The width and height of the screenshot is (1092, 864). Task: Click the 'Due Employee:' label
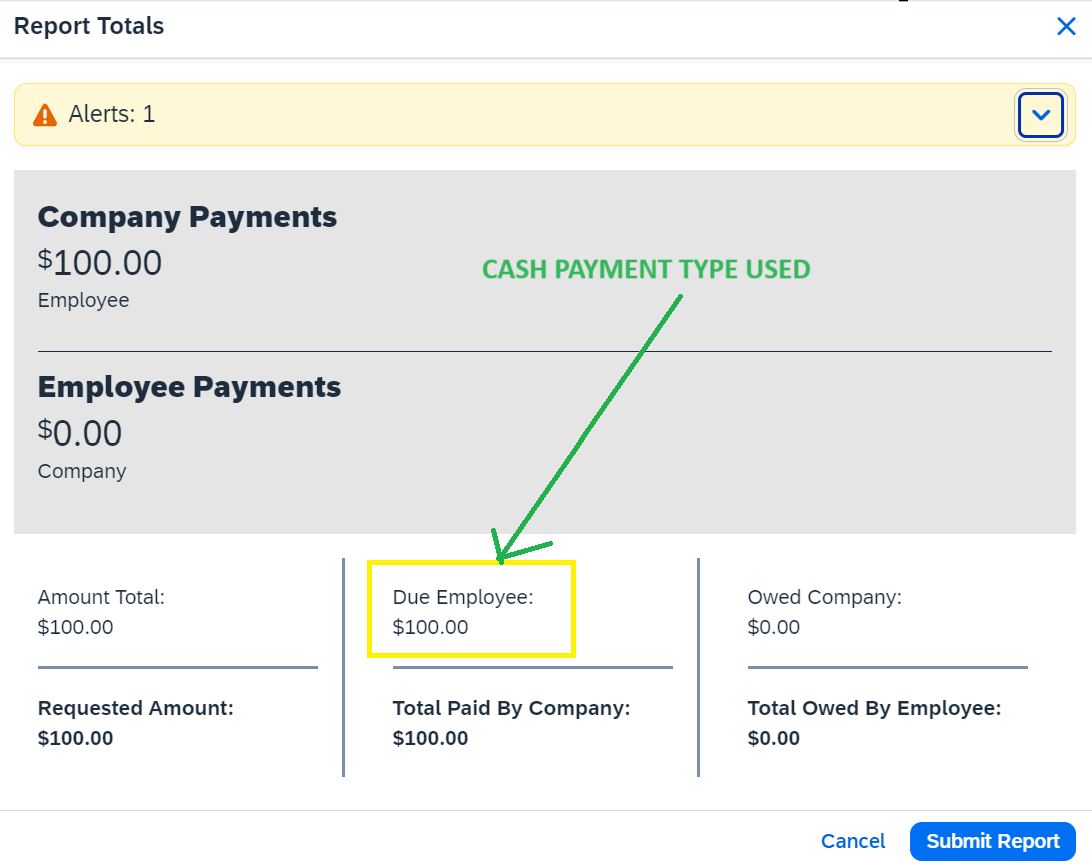(x=463, y=597)
